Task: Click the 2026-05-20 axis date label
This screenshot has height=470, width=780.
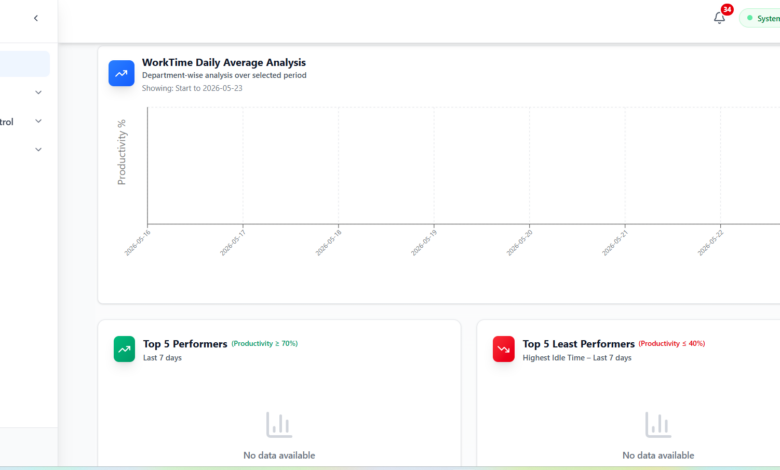Action: (x=519, y=243)
